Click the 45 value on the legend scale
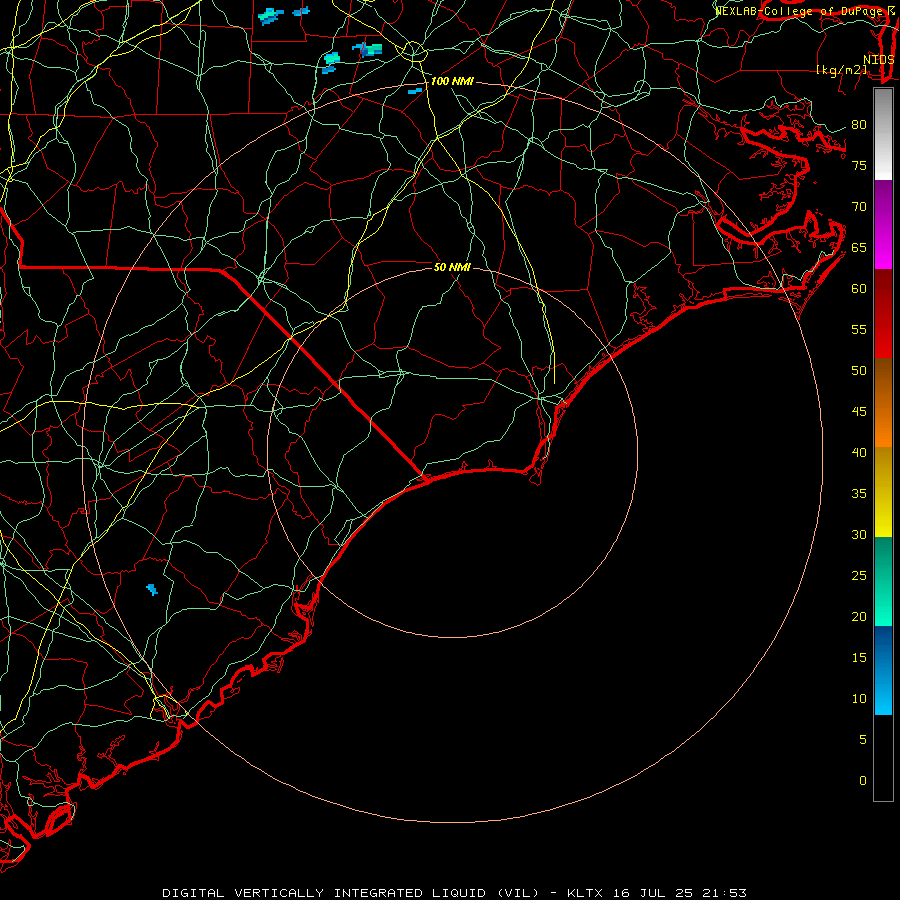This screenshot has height=900, width=900. coord(859,412)
